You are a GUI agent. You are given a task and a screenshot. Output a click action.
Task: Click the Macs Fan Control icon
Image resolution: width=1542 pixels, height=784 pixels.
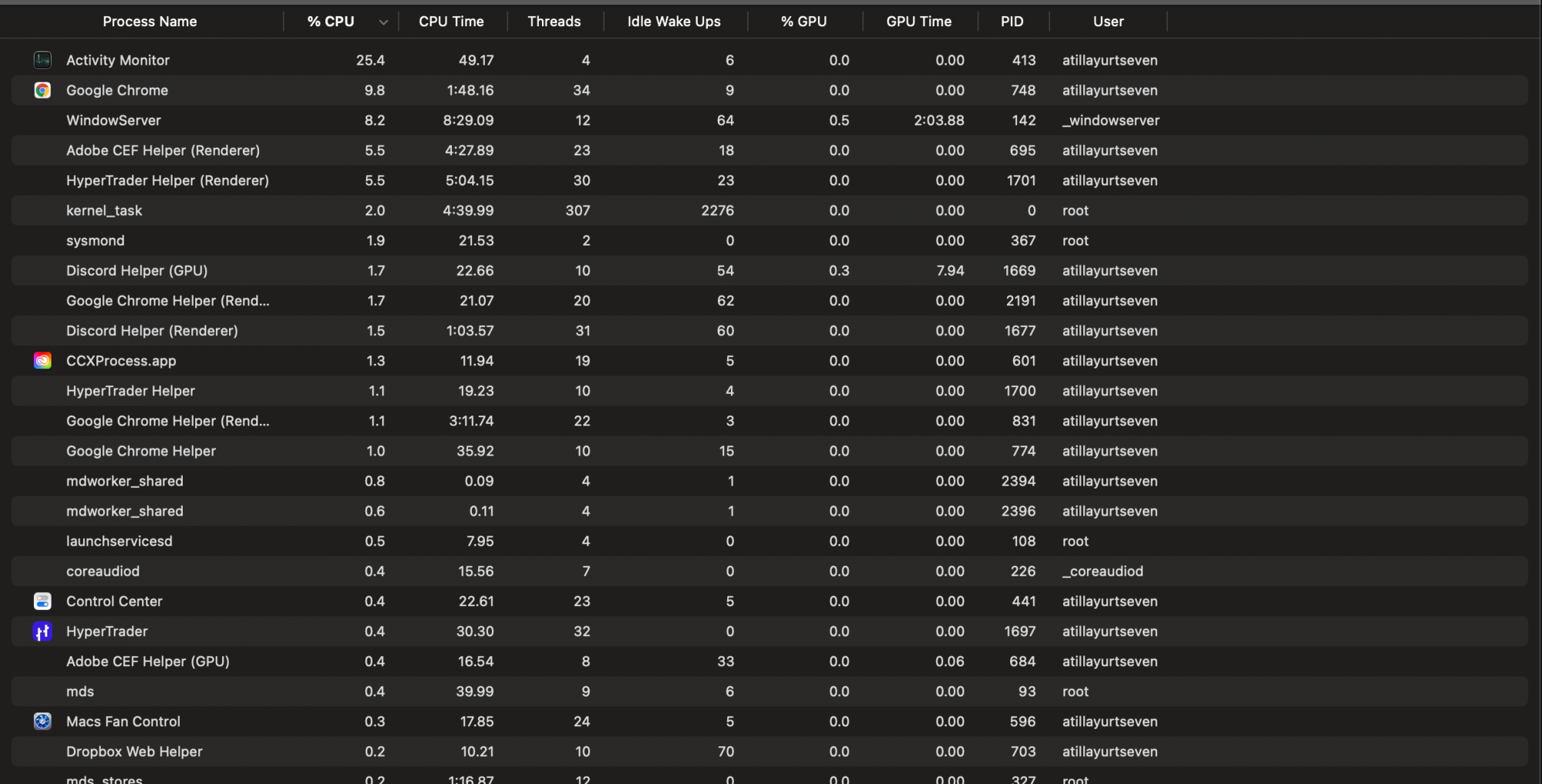(x=42, y=722)
